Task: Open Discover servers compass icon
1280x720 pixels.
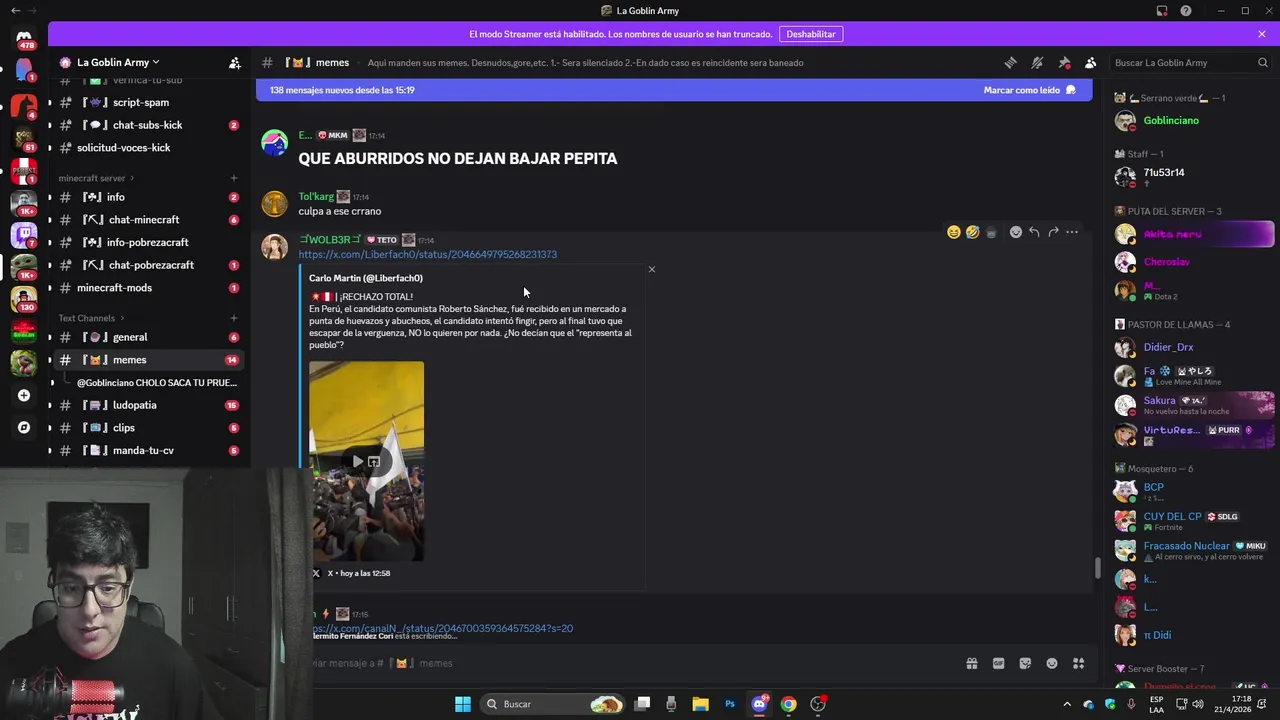Action: pos(24,427)
